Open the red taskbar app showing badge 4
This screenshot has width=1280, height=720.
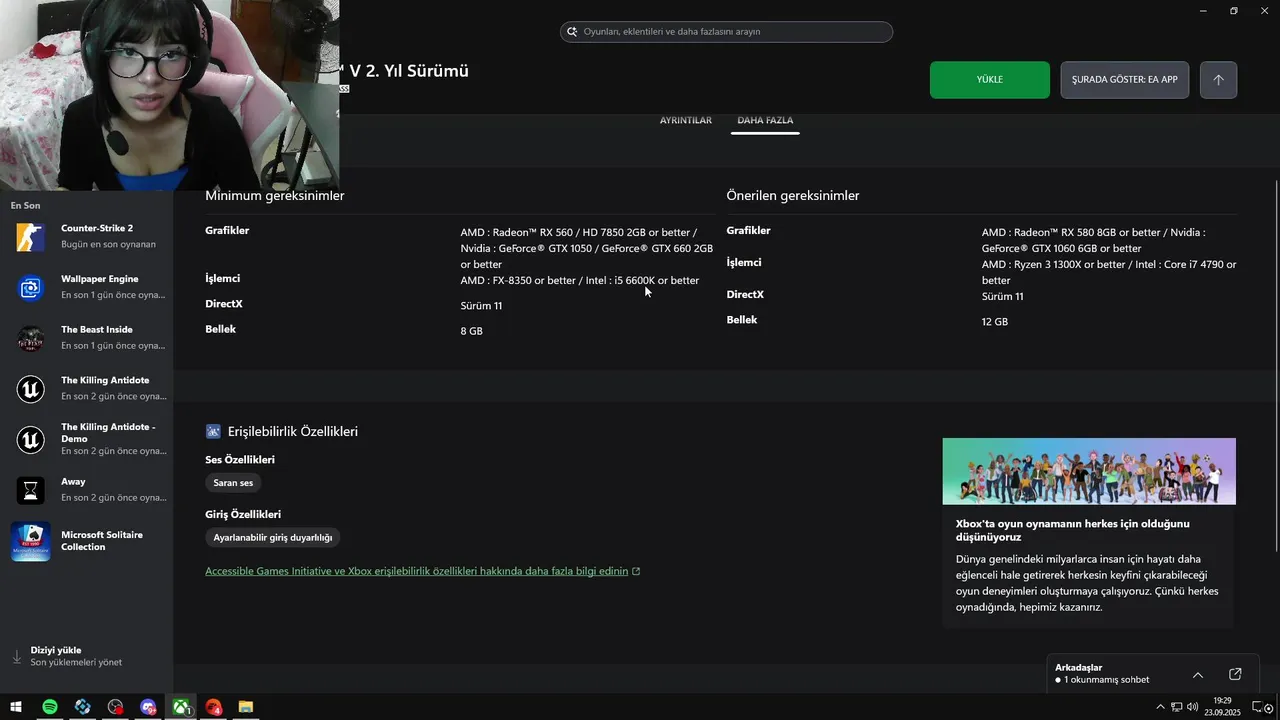[x=213, y=707]
